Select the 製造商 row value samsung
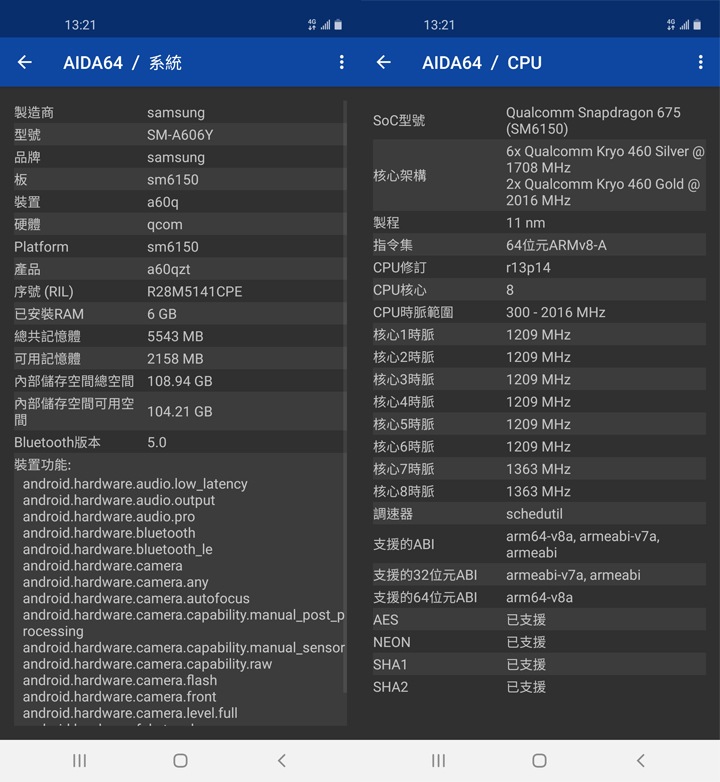The image size is (720, 782). tap(176, 113)
